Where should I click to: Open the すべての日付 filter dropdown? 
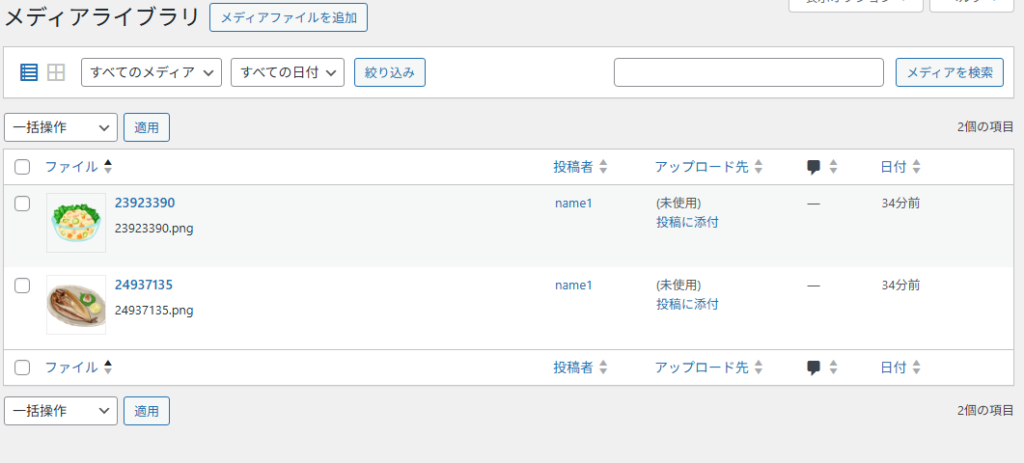coord(287,72)
